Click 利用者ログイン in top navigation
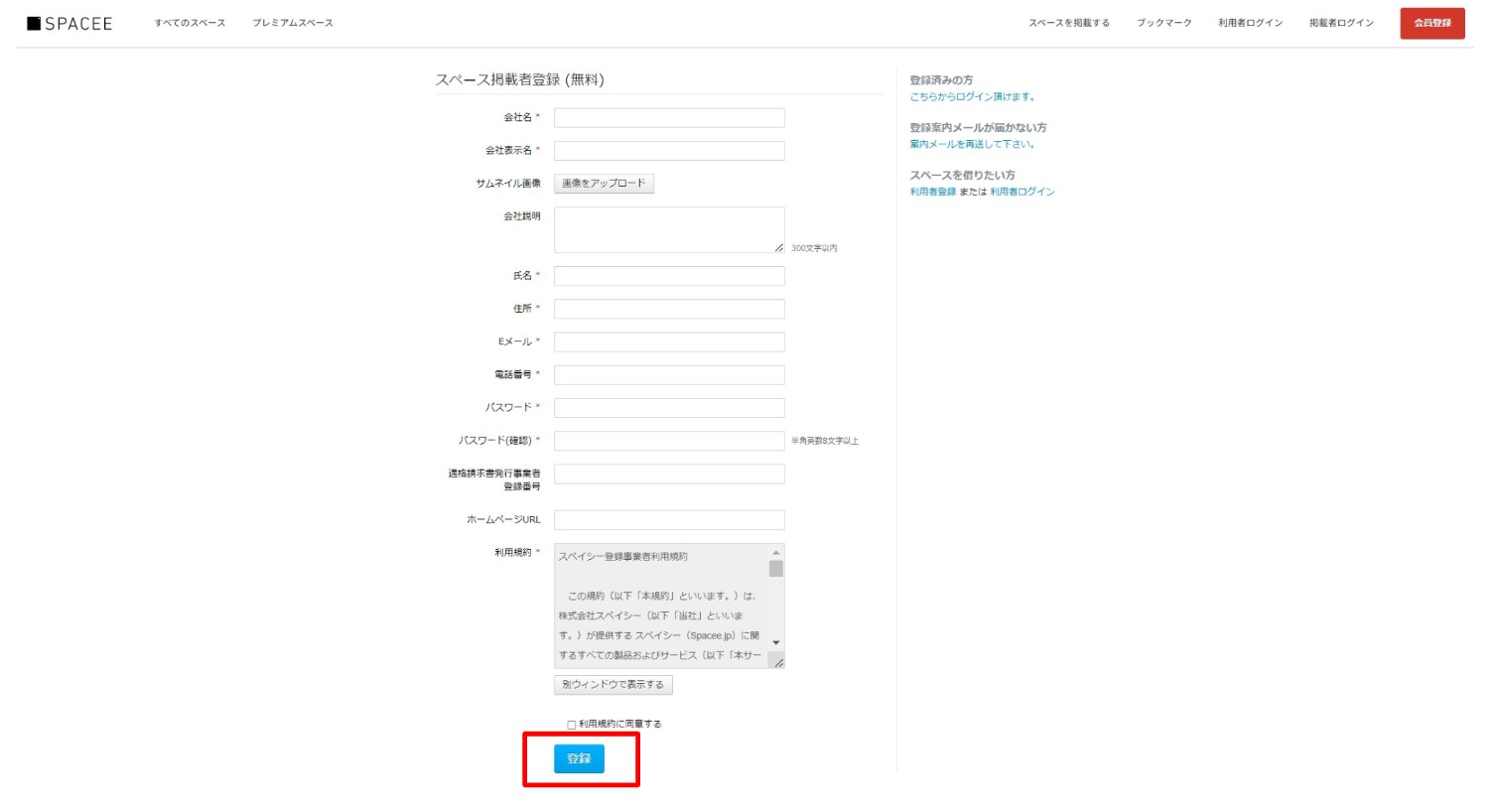This screenshot has height=812, width=1495. coord(1250,23)
